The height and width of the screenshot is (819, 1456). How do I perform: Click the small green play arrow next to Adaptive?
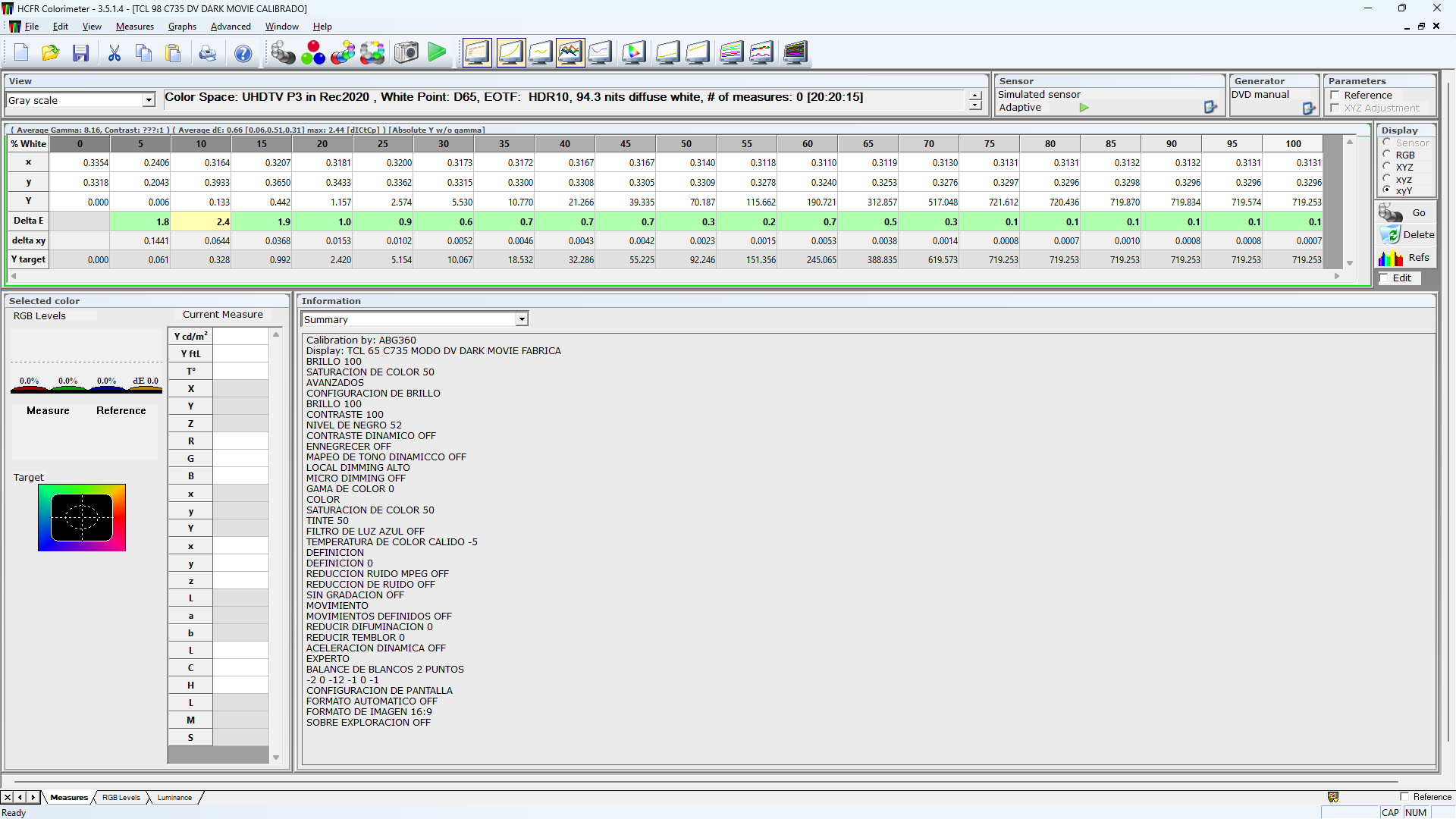click(x=1084, y=108)
